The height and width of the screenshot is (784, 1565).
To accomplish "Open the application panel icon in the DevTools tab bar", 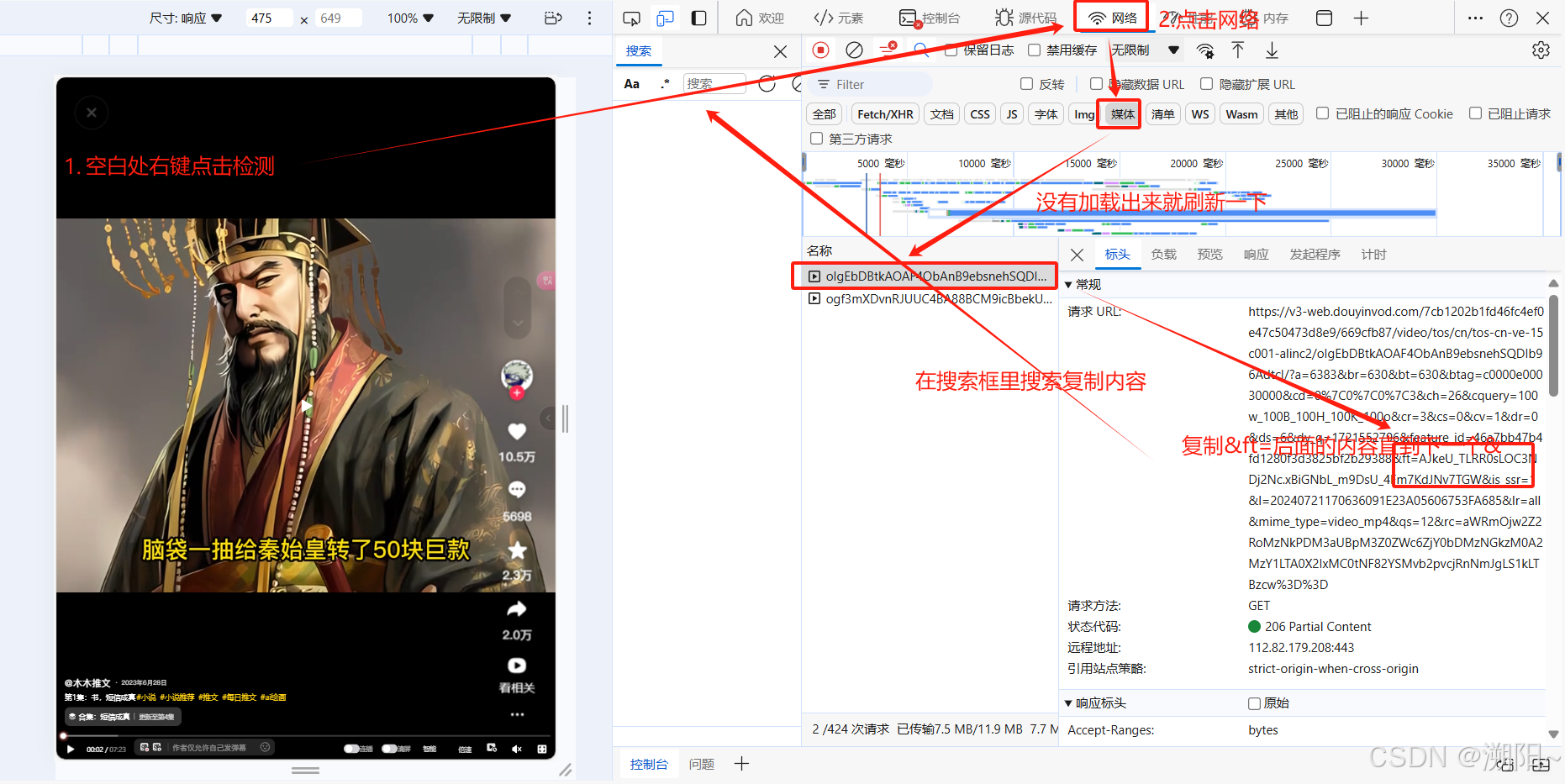I will point(1324,18).
